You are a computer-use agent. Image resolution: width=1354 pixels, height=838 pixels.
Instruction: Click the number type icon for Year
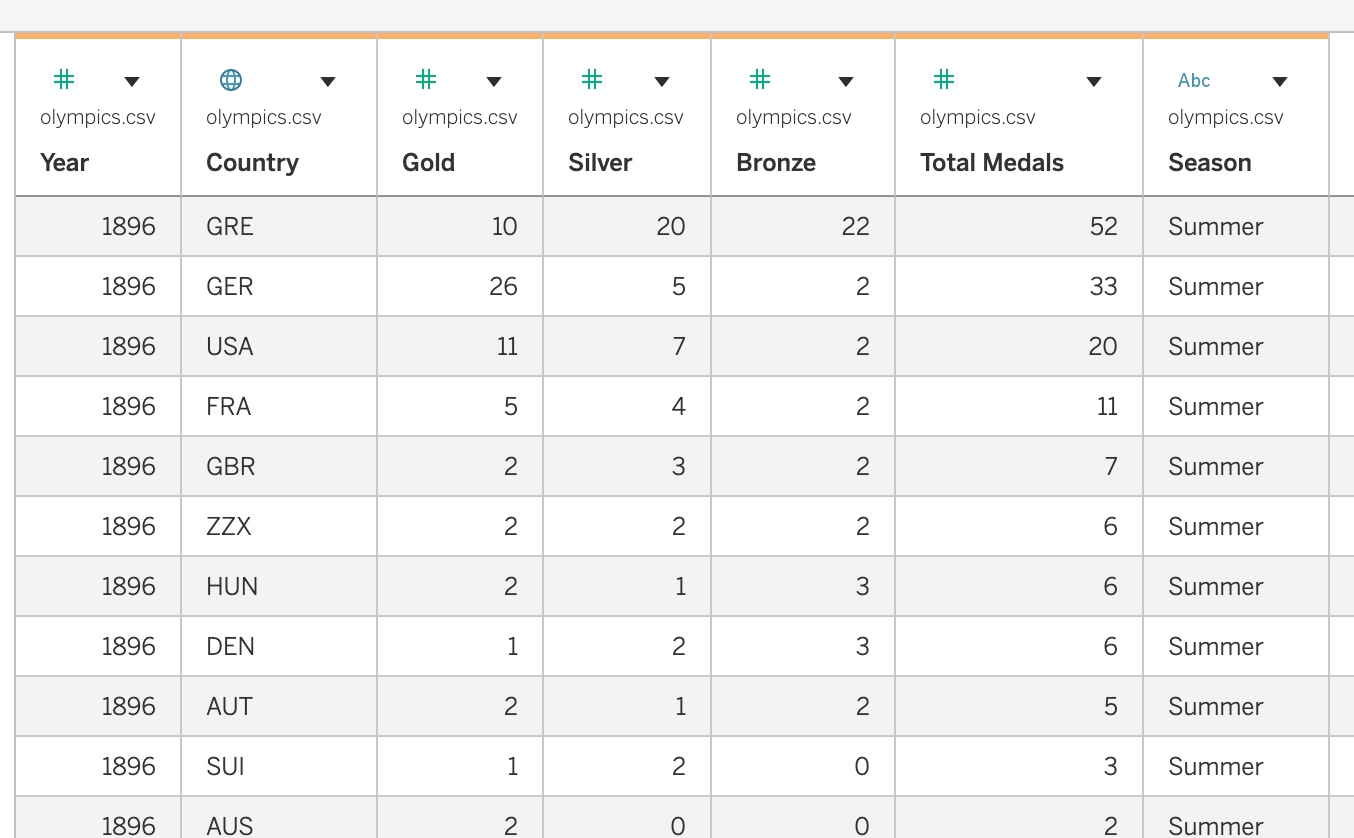pyautogui.click(x=64, y=80)
